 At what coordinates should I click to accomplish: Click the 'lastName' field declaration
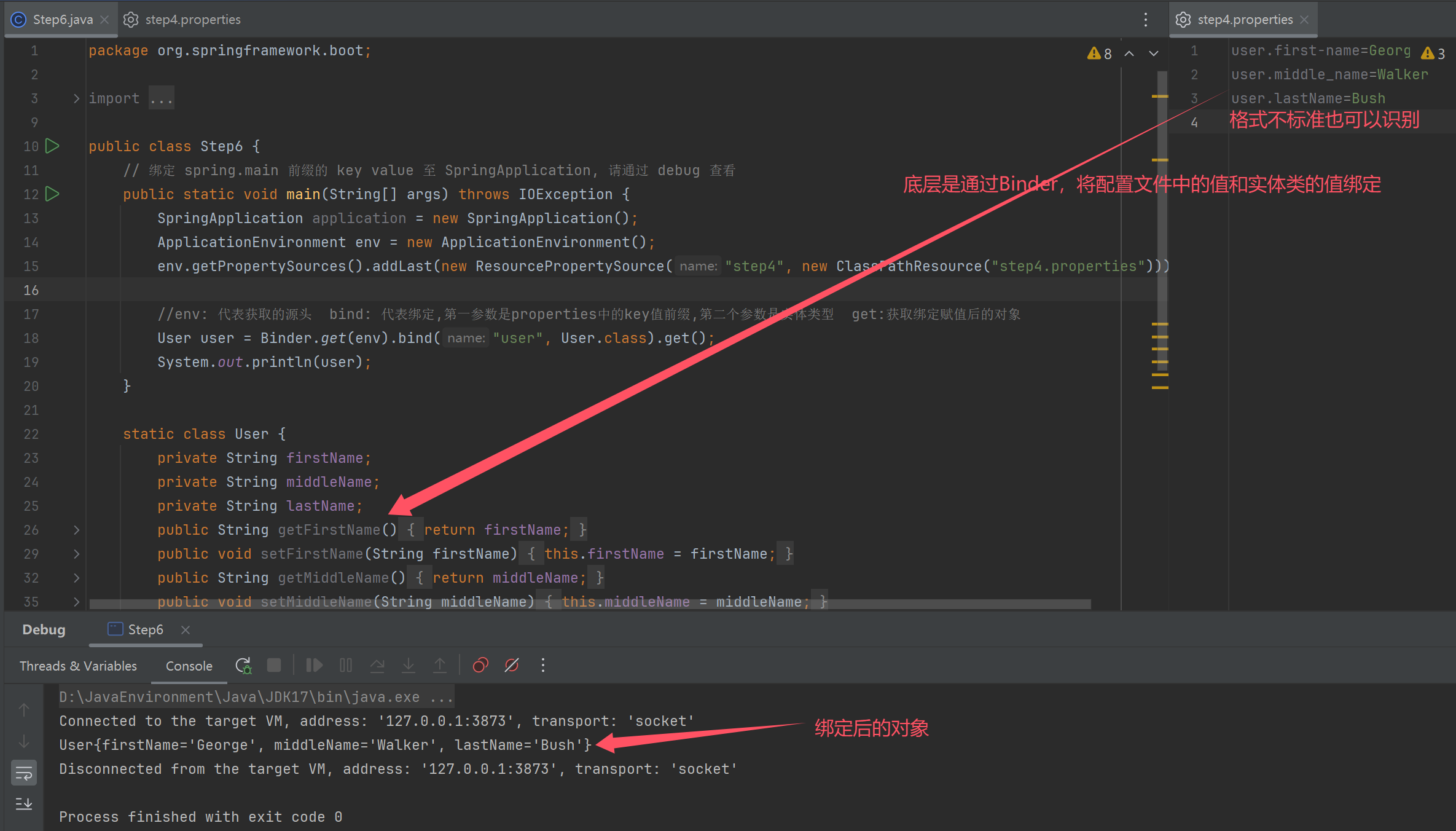260,506
